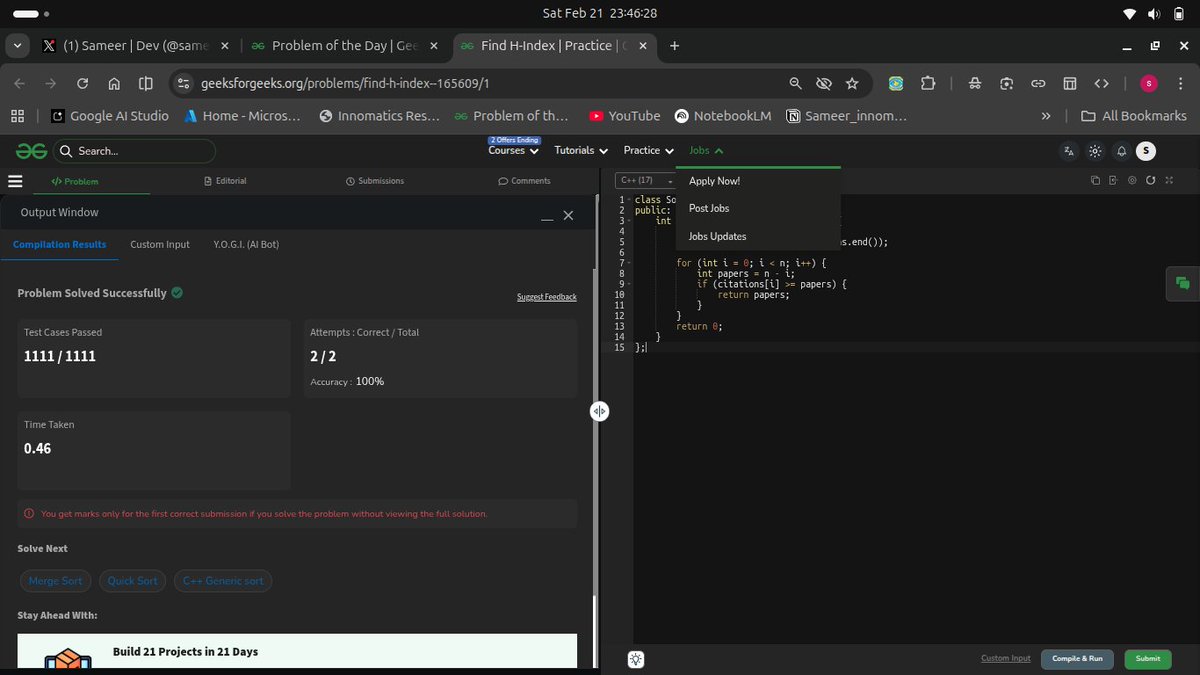Expand the tab search chevron in browser
The image size is (1200, 675).
[17, 46]
